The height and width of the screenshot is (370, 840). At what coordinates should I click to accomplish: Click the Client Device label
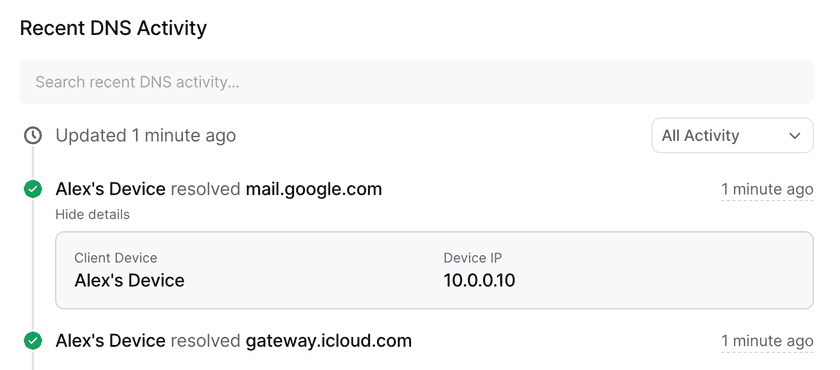point(116,258)
